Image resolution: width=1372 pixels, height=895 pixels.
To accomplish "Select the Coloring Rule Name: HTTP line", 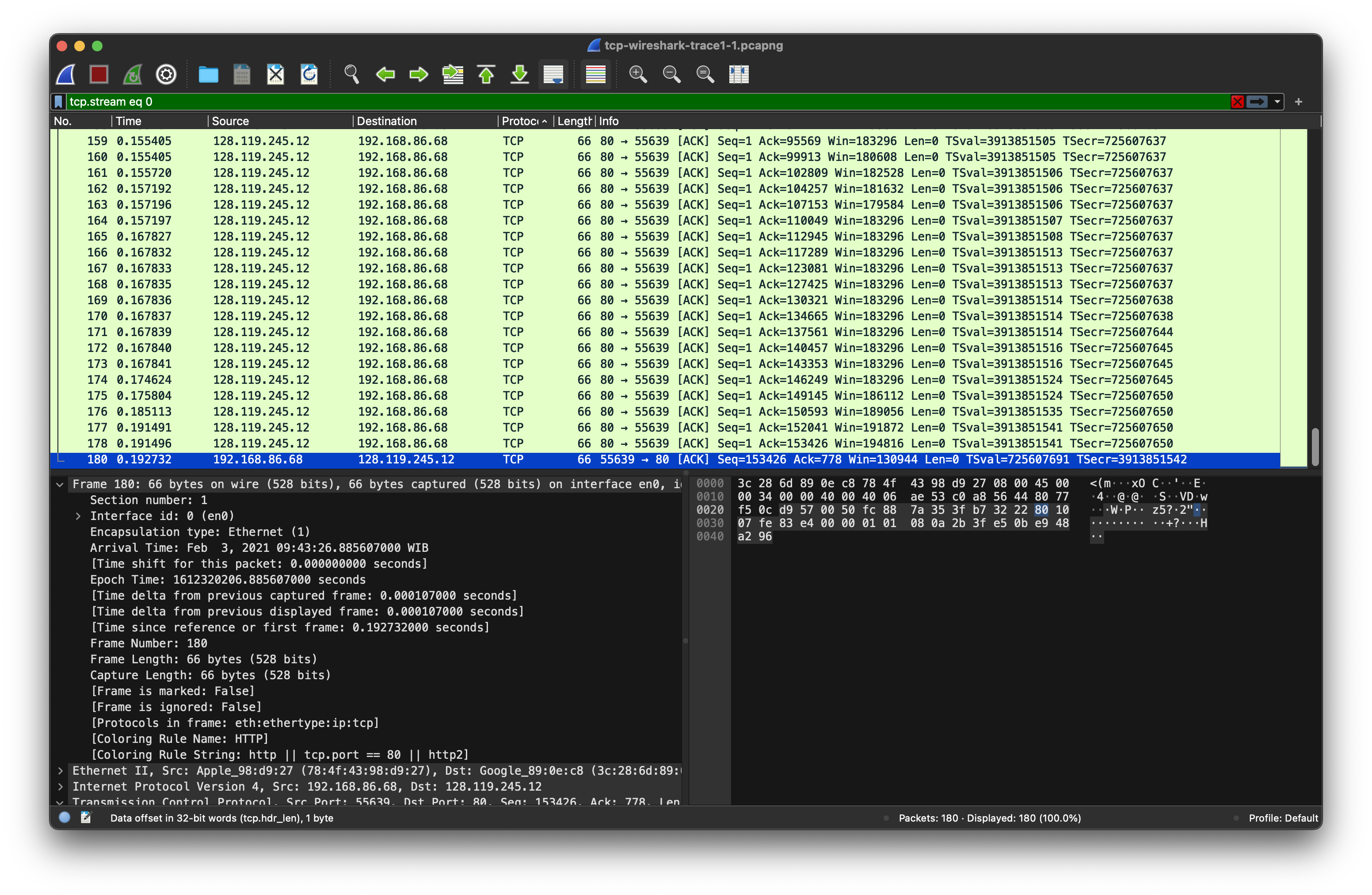I will pyautogui.click(x=179, y=739).
